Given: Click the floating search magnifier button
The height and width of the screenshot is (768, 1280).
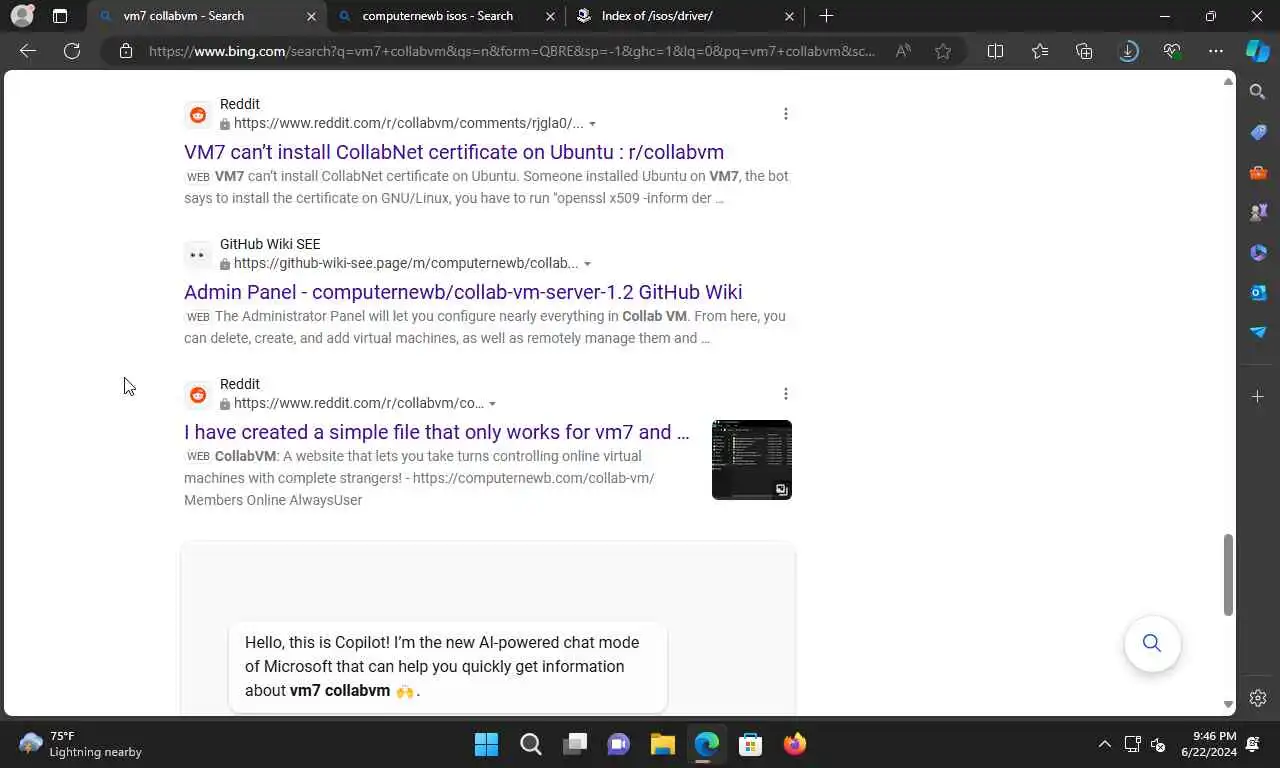Looking at the screenshot, I should point(1152,643).
